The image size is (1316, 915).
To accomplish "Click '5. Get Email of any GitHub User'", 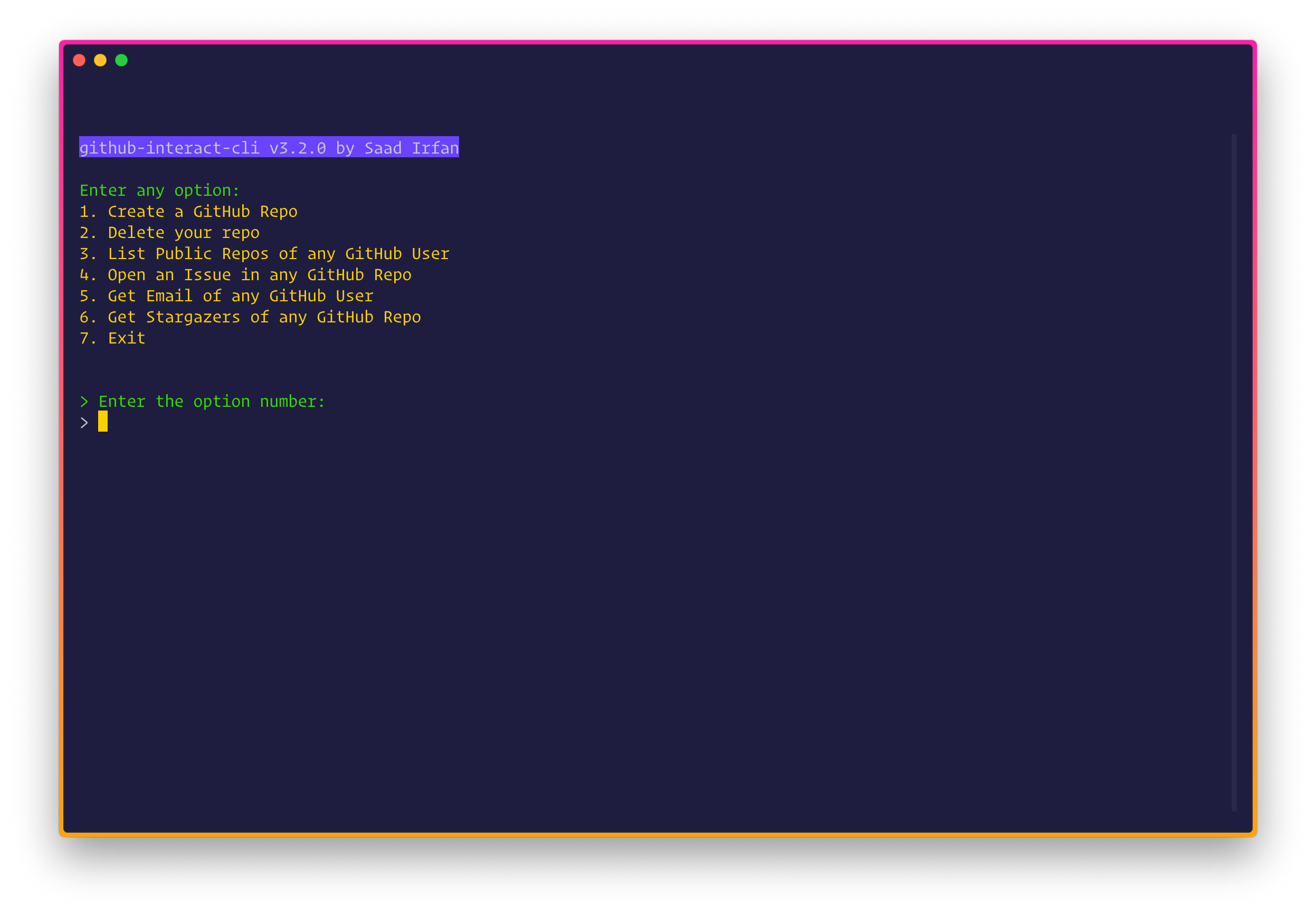I will click(x=226, y=297).
